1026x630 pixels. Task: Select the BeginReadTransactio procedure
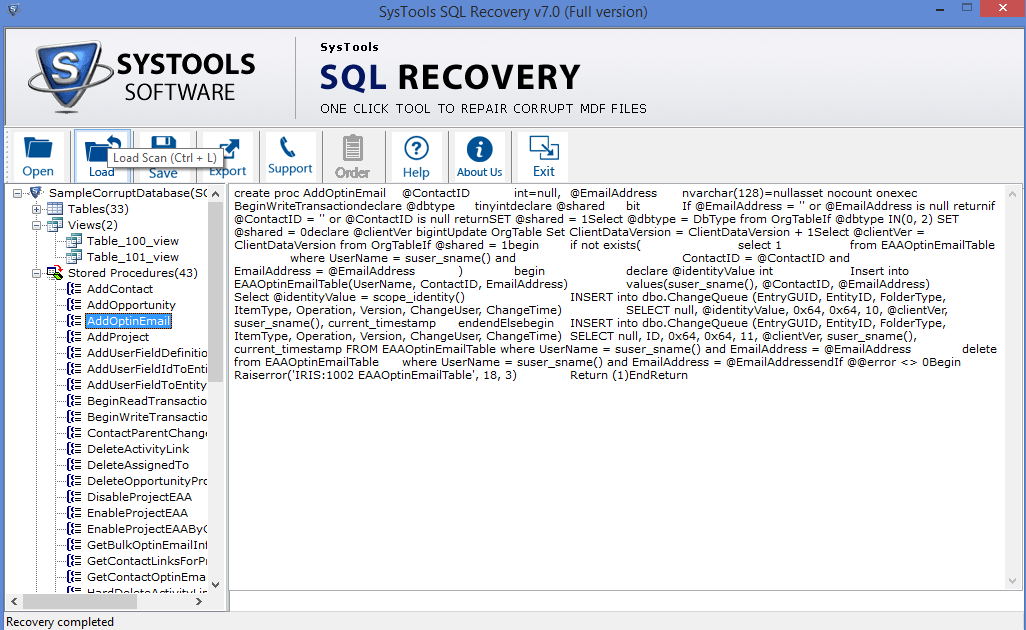click(147, 401)
